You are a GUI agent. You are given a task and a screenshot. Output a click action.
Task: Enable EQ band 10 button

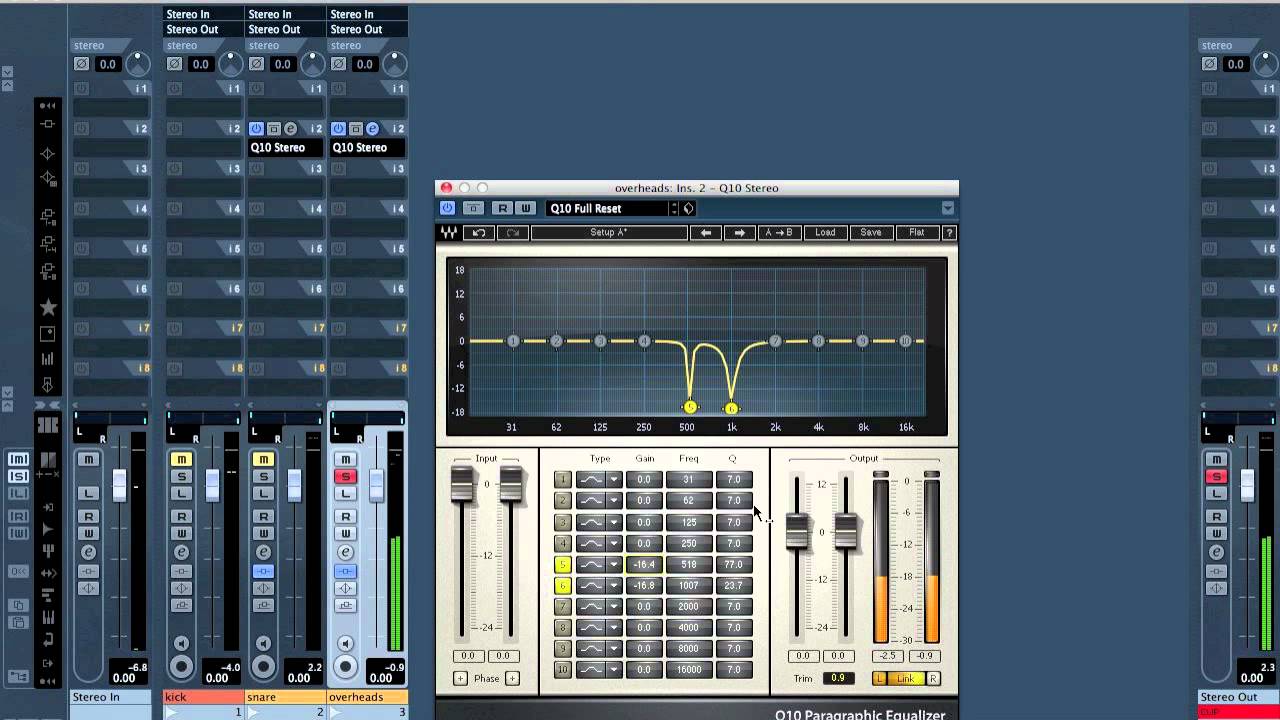click(x=563, y=670)
